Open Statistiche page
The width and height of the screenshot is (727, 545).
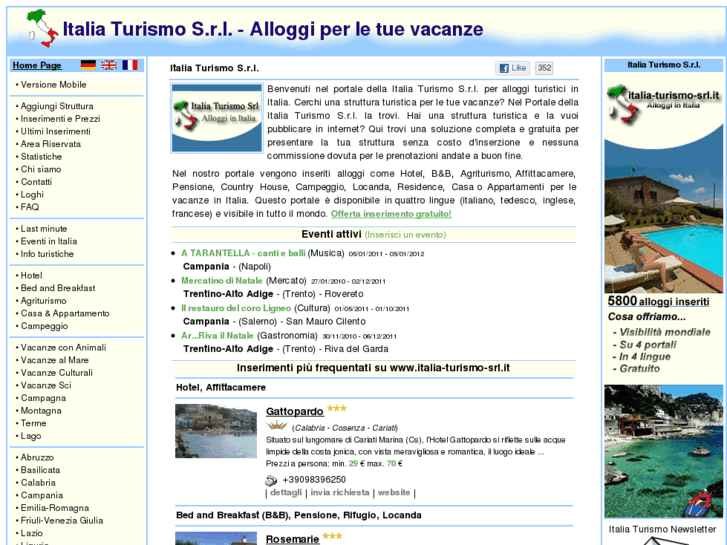(41, 157)
